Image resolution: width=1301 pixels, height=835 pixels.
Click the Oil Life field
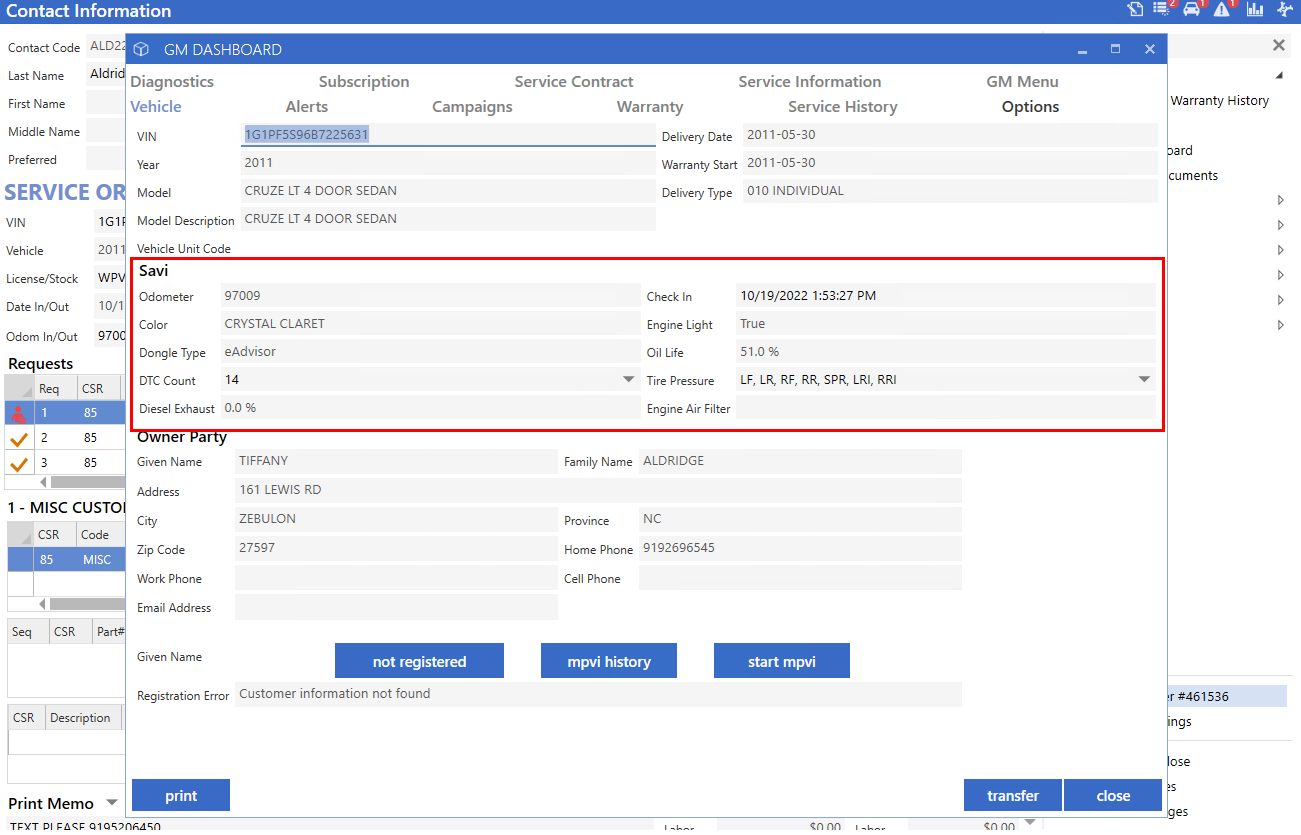(945, 352)
